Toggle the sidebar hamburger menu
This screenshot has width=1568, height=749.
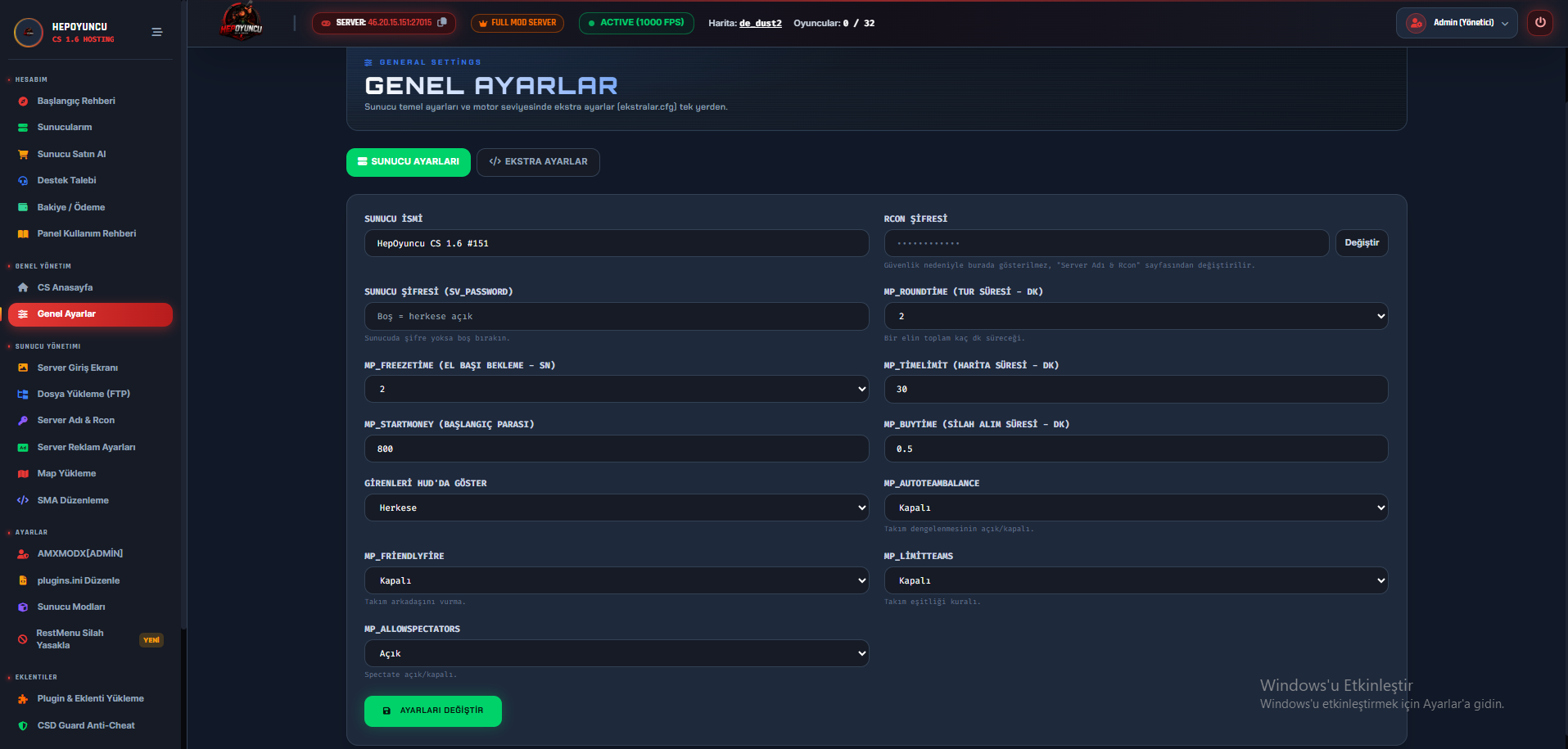click(156, 32)
